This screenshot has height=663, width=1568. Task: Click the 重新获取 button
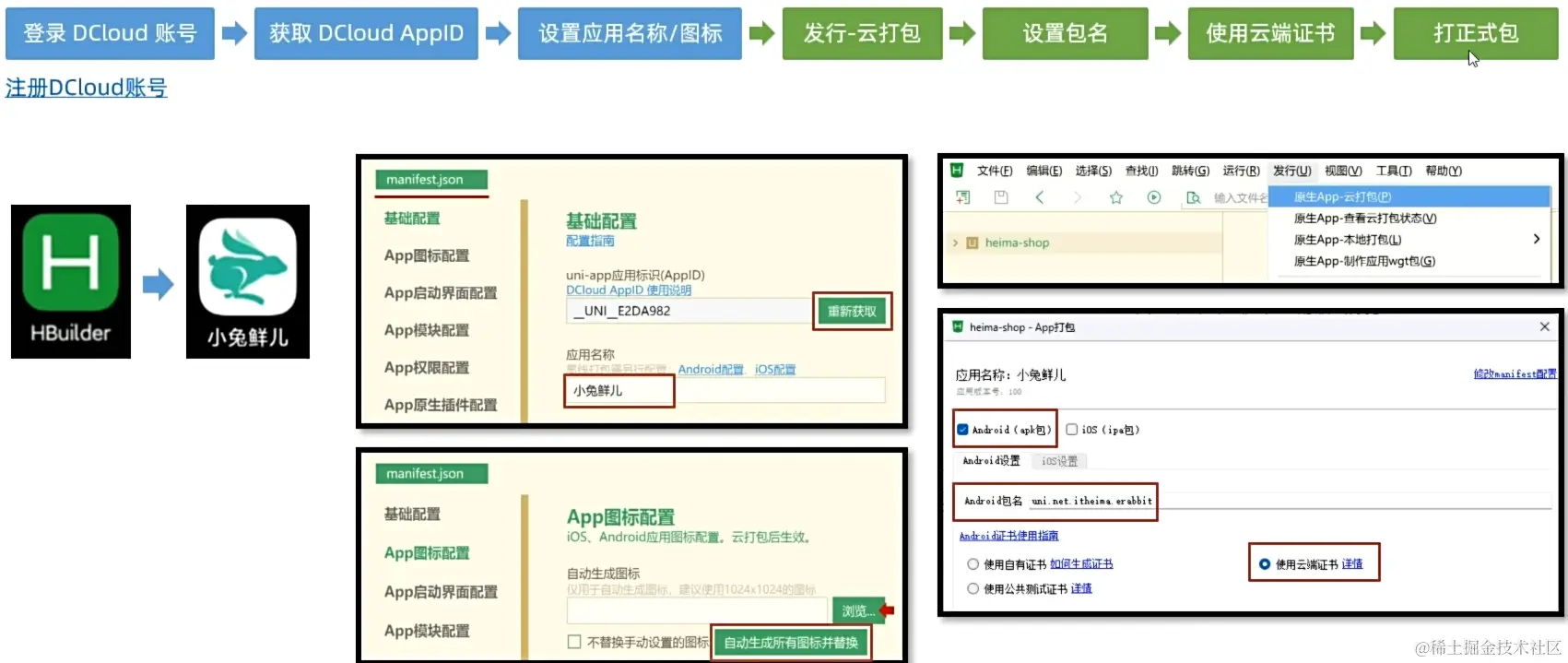(x=852, y=311)
